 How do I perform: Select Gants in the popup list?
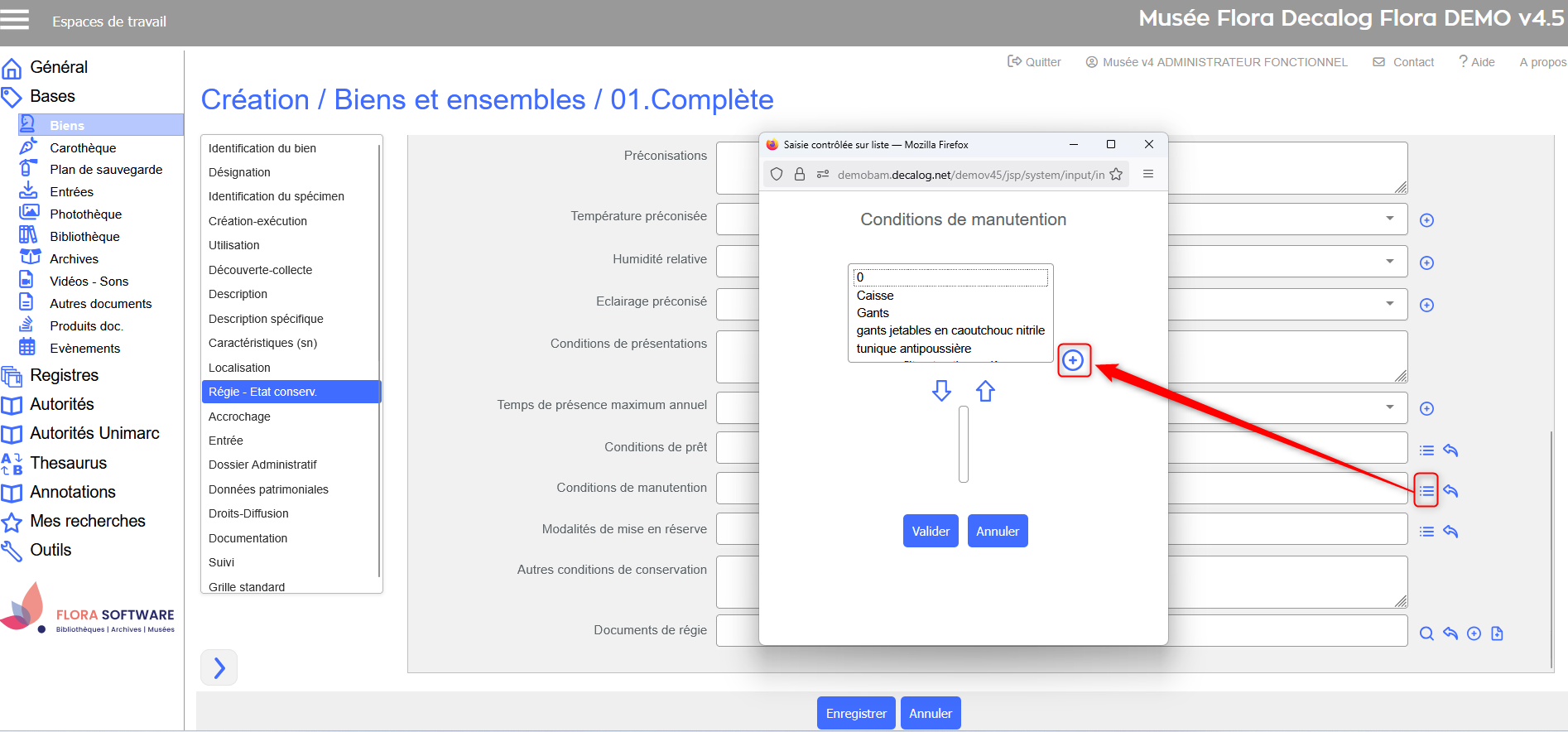coord(873,313)
